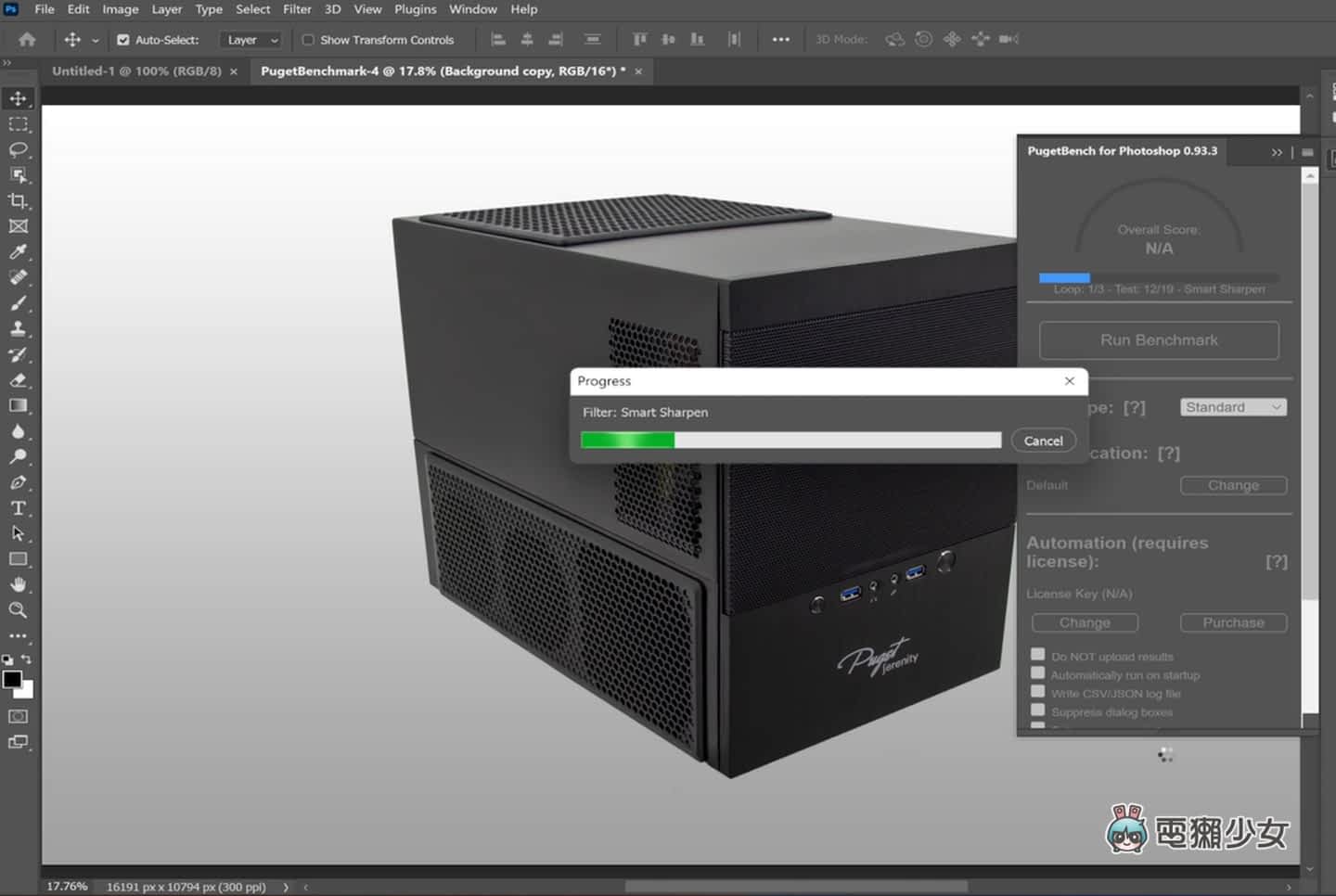Click the zoom percentage field in status bar
1336x896 pixels.
tap(67, 887)
